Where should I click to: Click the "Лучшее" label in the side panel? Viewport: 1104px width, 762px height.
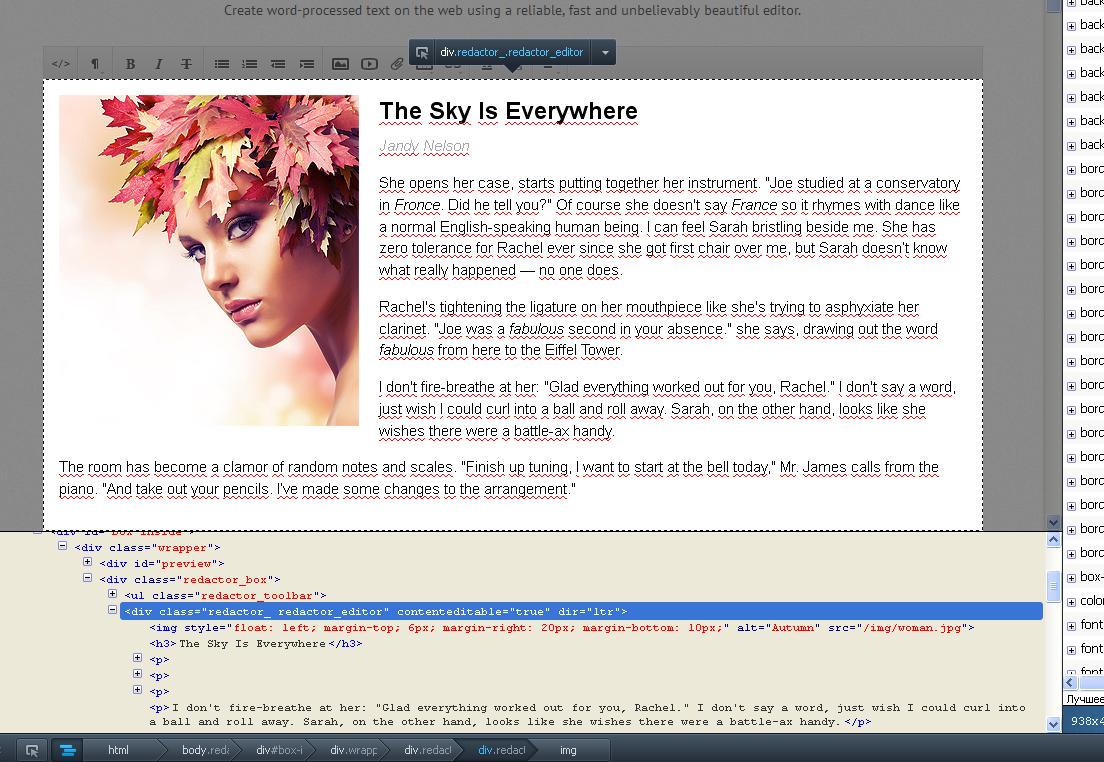[x=1085, y=699]
